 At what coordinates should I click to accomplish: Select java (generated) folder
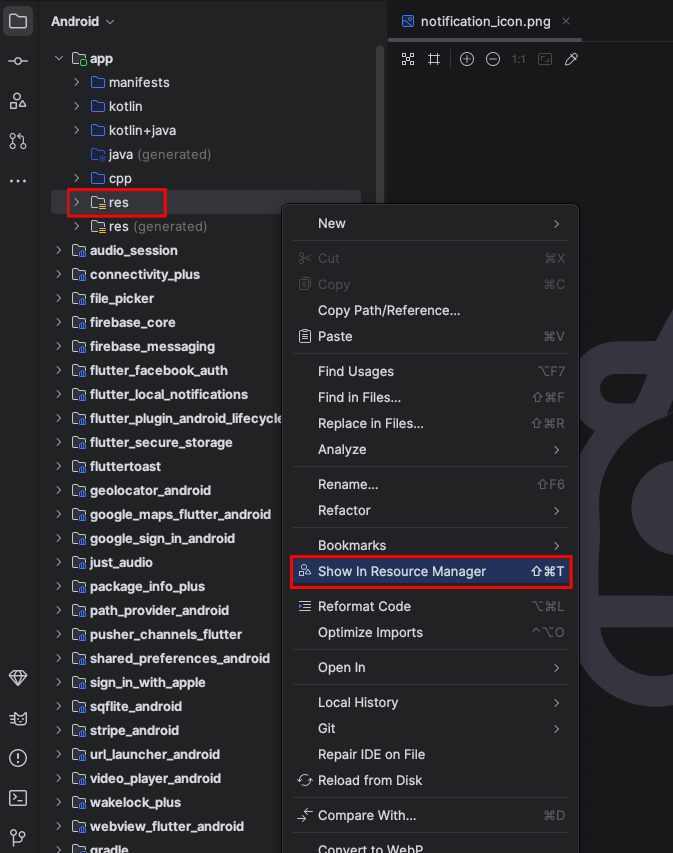pyautogui.click(x=151, y=154)
